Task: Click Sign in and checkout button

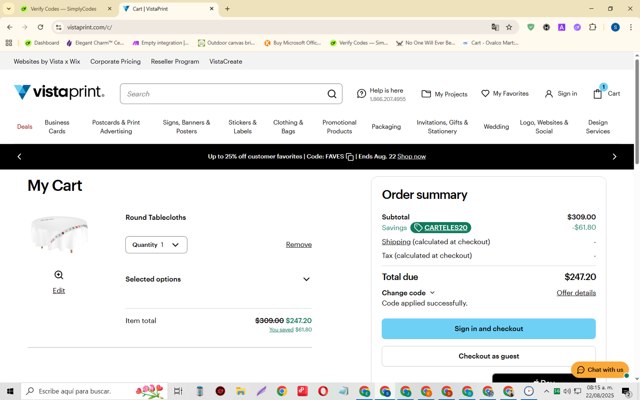Action: click(489, 329)
